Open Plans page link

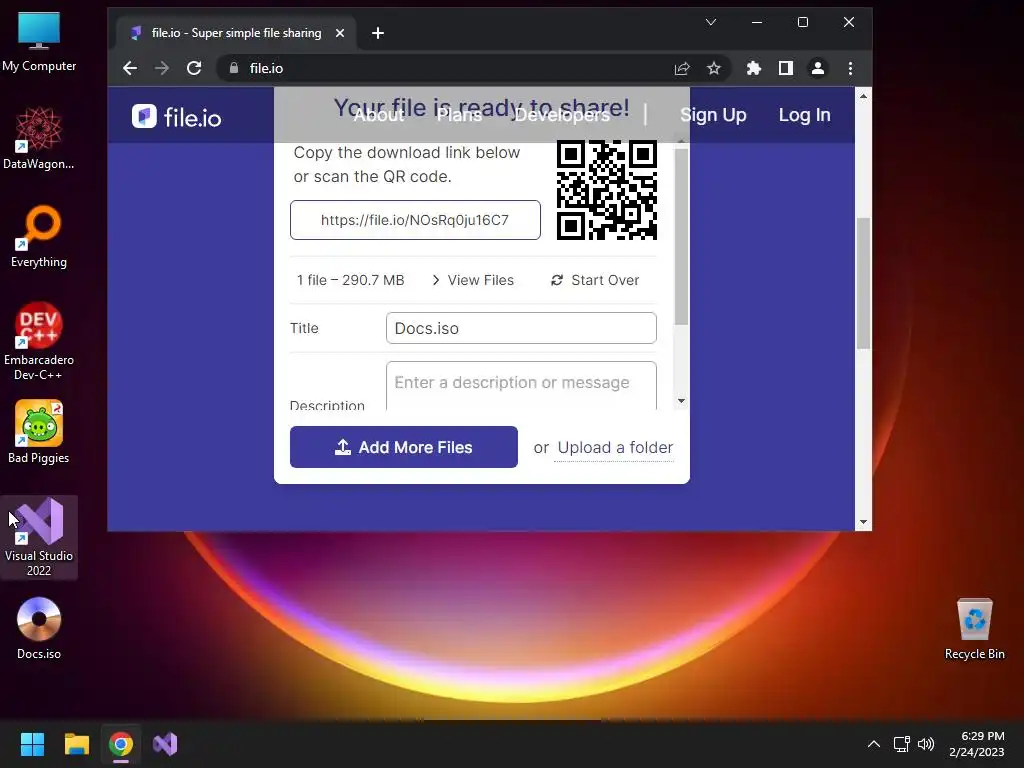(459, 115)
